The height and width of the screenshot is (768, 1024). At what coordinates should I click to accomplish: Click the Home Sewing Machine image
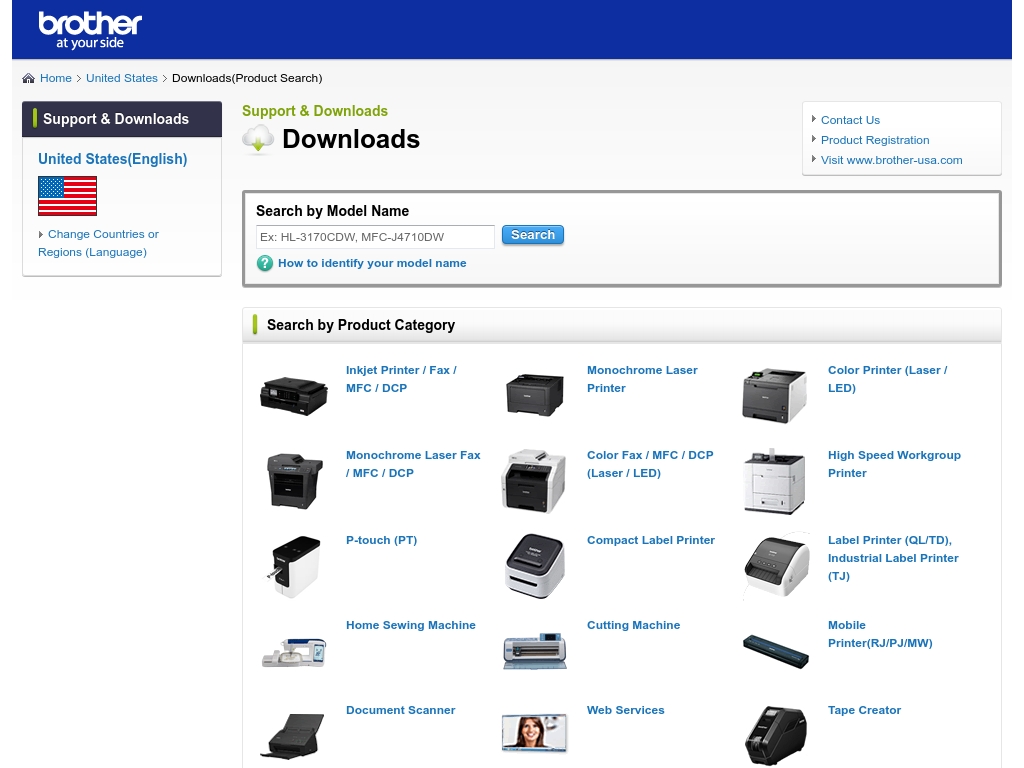click(294, 652)
